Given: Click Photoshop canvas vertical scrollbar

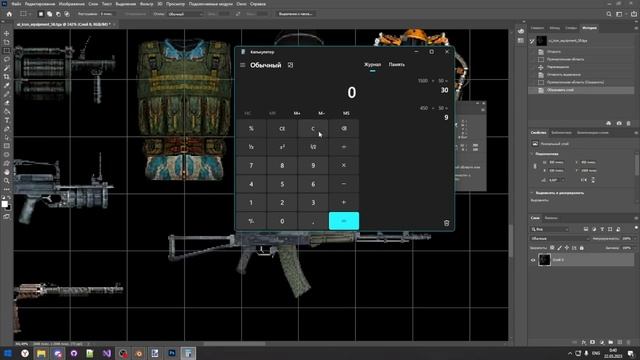Looking at the screenshot, I should [x=510, y=241].
